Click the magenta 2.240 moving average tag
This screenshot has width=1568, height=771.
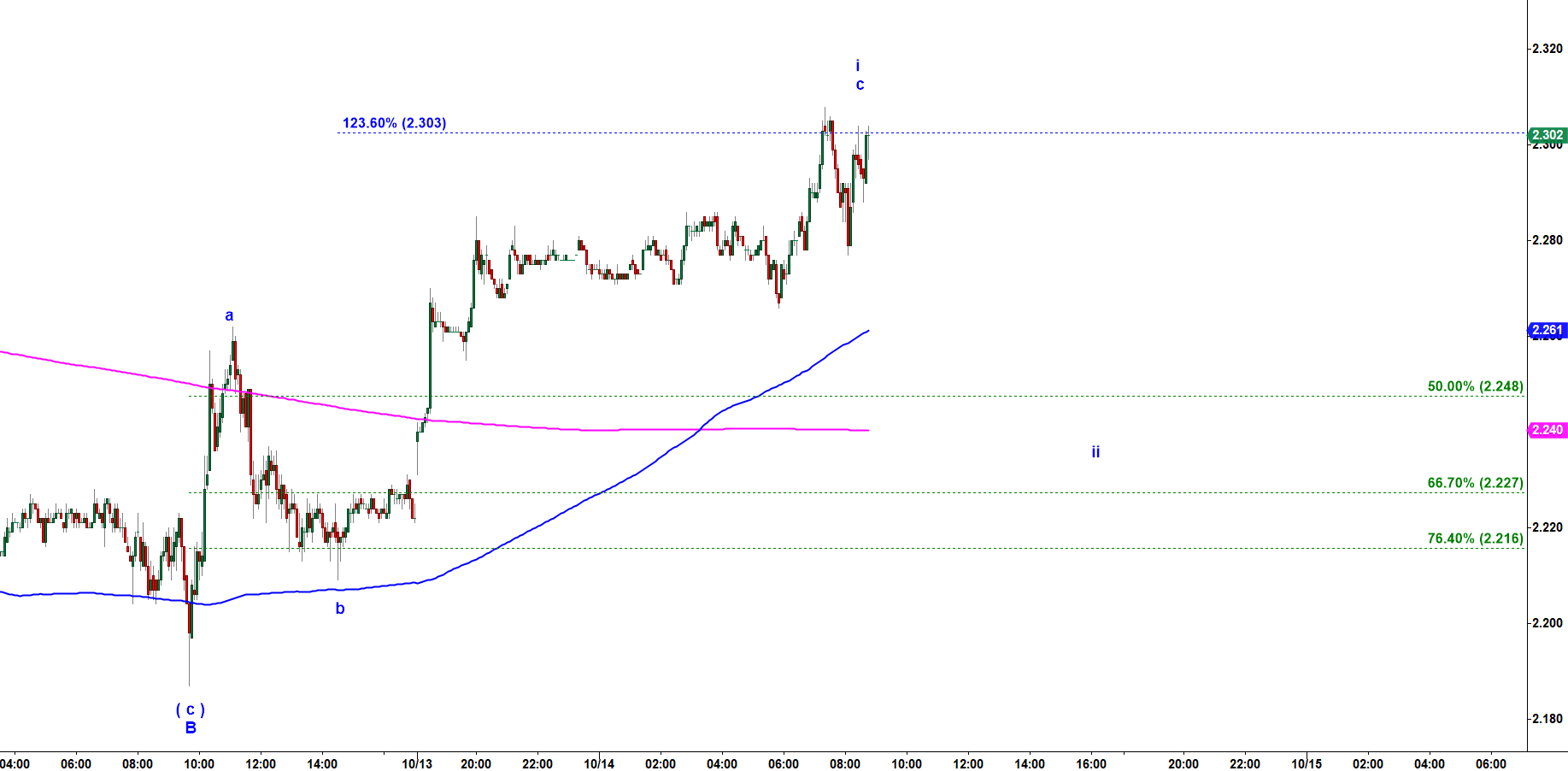click(x=1547, y=430)
